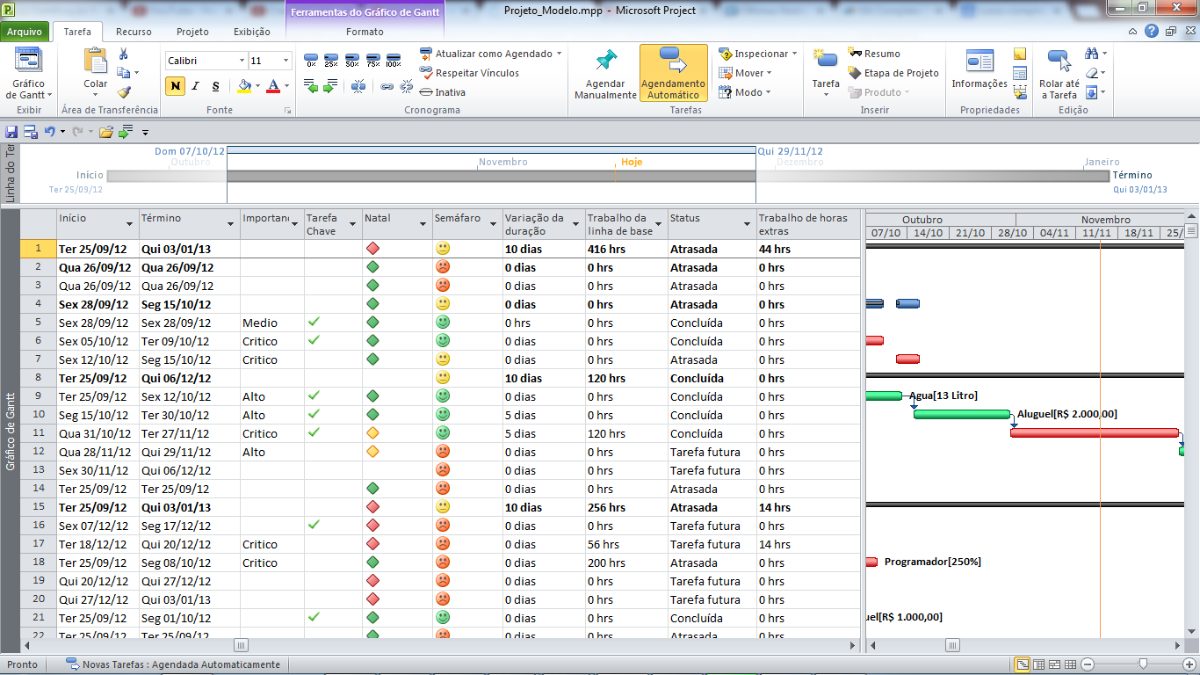Save project from quick access toolbar
Viewport: 1200px width, 675px height.
click(x=12, y=131)
